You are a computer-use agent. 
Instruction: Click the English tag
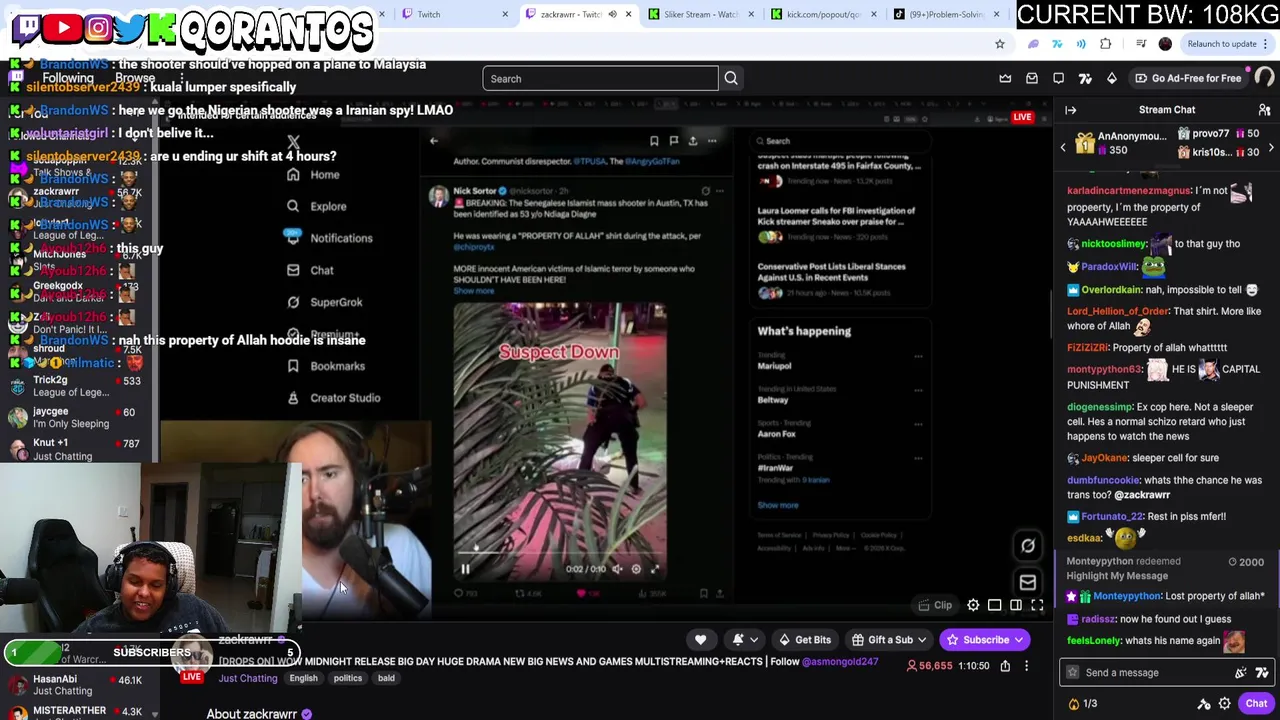pyautogui.click(x=303, y=678)
